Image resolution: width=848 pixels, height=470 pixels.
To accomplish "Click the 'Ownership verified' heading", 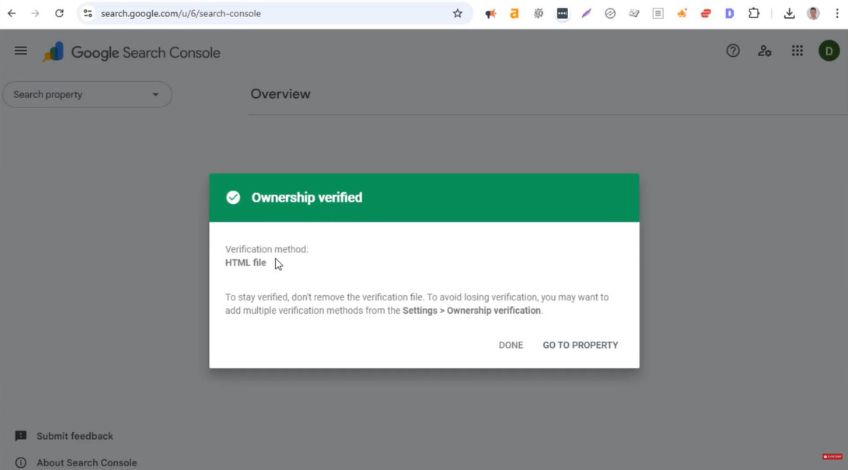I will click(307, 197).
